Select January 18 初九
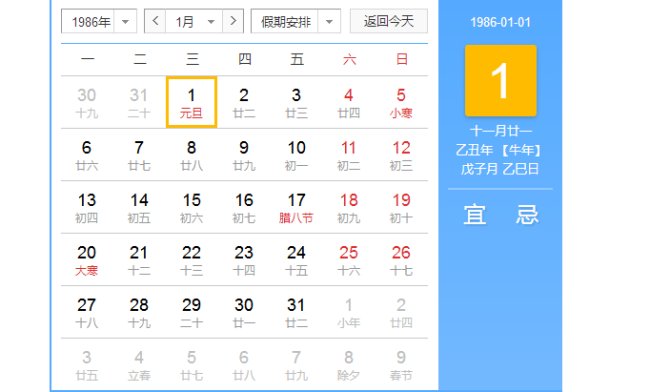 coord(349,207)
